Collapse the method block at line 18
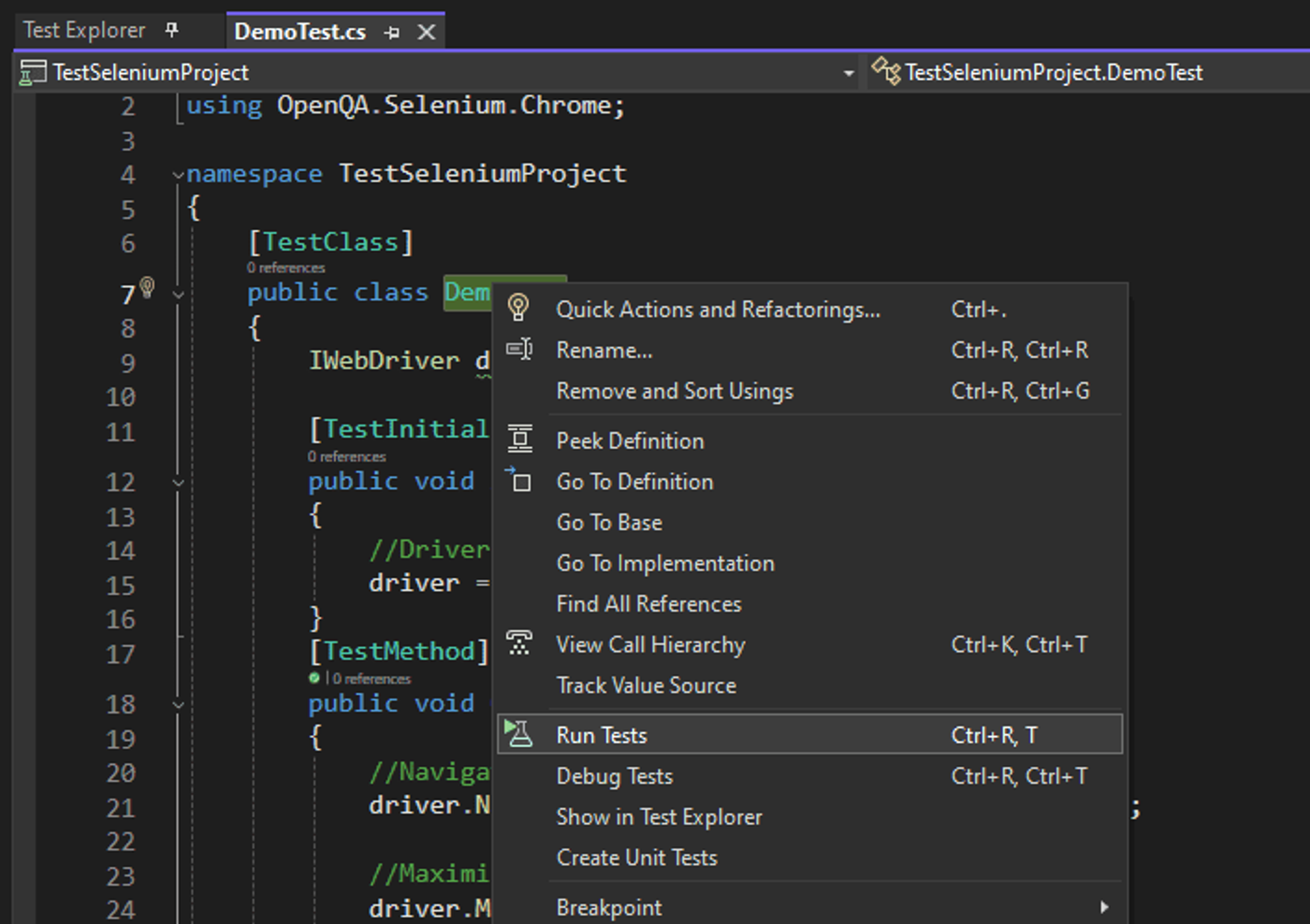The height and width of the screenshot is (924, 1310). click(178, 705)
